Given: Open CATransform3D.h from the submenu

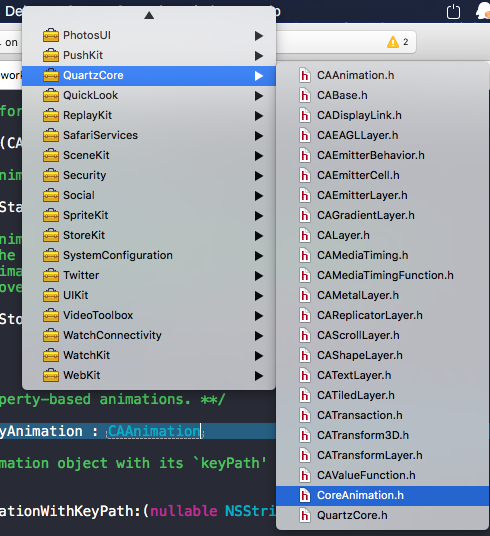Looking at the screenshot, I should coord(382,436).
